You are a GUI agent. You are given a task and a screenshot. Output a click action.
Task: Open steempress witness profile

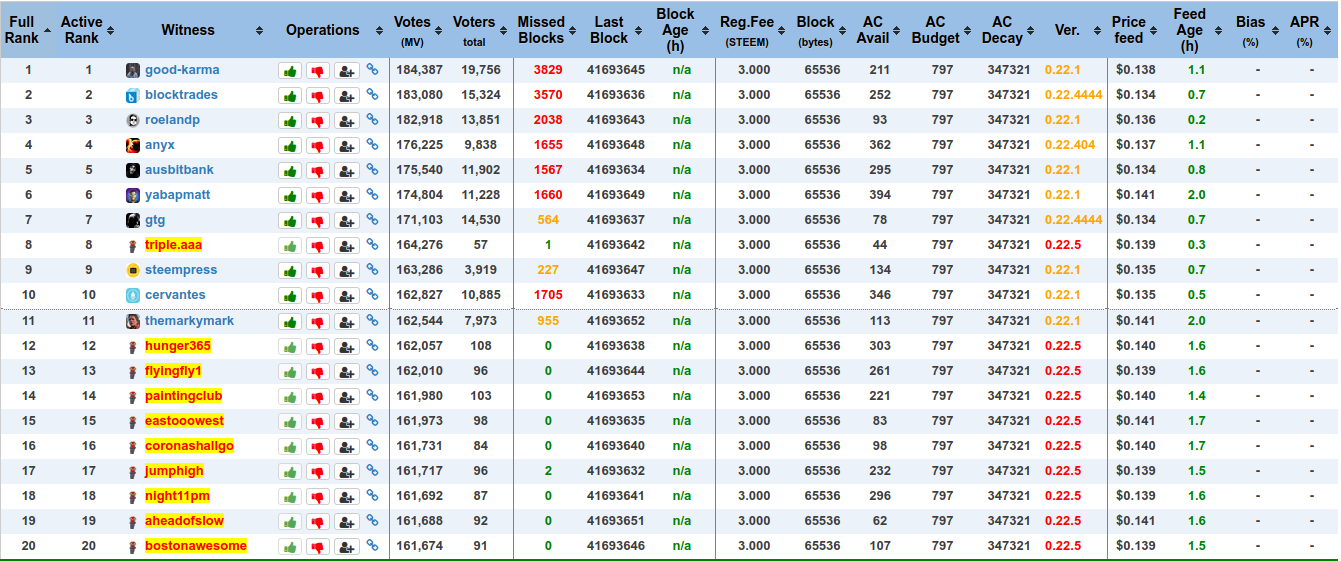pyautogui.click(x=181, y=270)
